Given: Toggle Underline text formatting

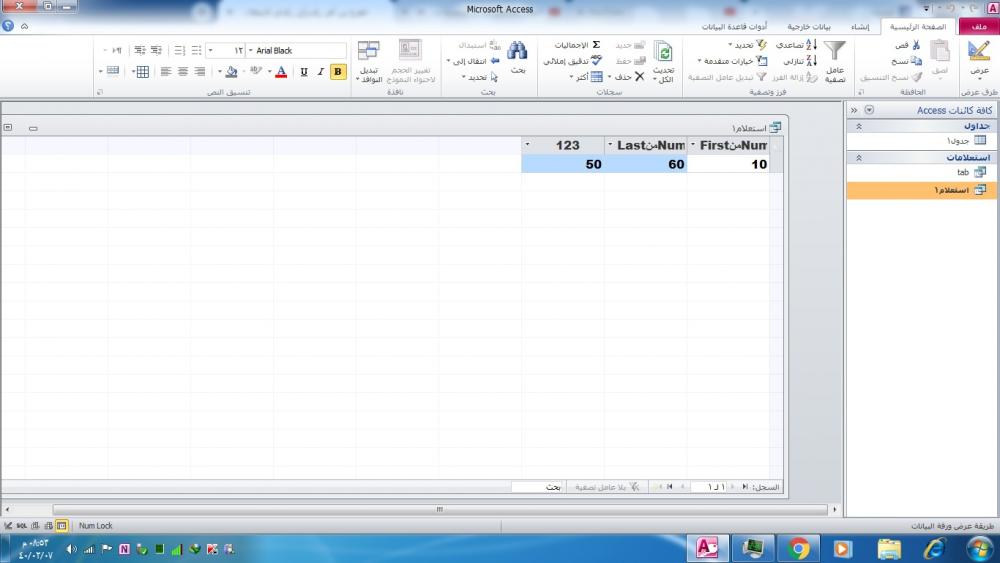Looking at the screenshot, I should [304, 72].
